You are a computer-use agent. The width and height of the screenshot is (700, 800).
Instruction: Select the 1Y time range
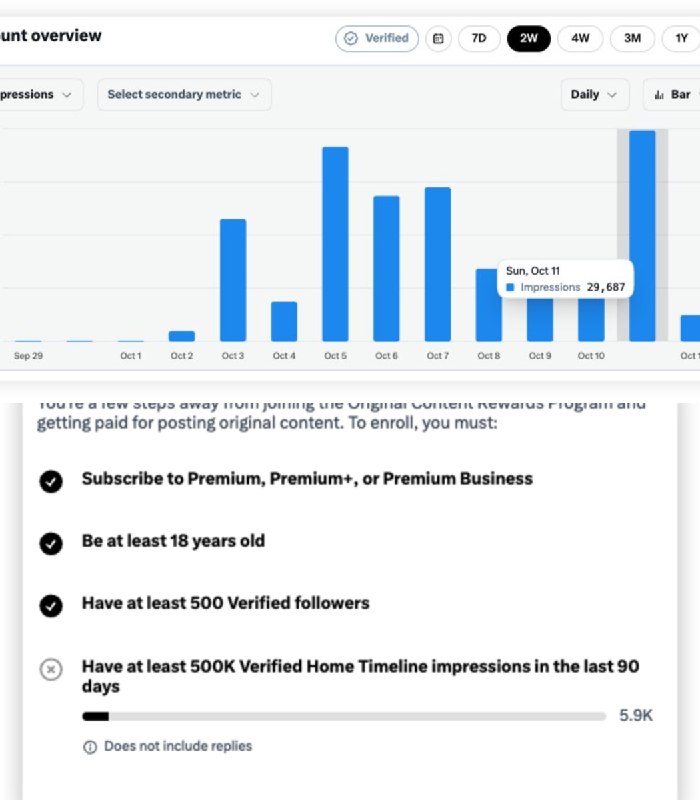point(681,39)
